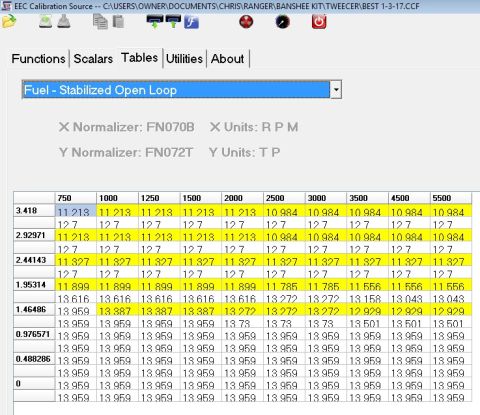Screen dimensions: 480x415
Task: Click the red round record icon
Action: pos(246,22)
